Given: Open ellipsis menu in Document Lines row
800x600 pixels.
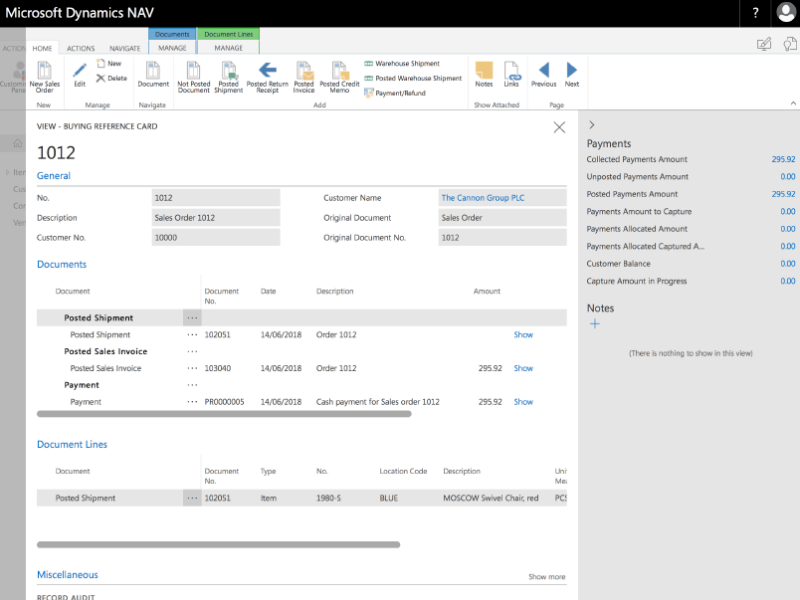Looking at the screenshot, I should (x=192, y=498).
